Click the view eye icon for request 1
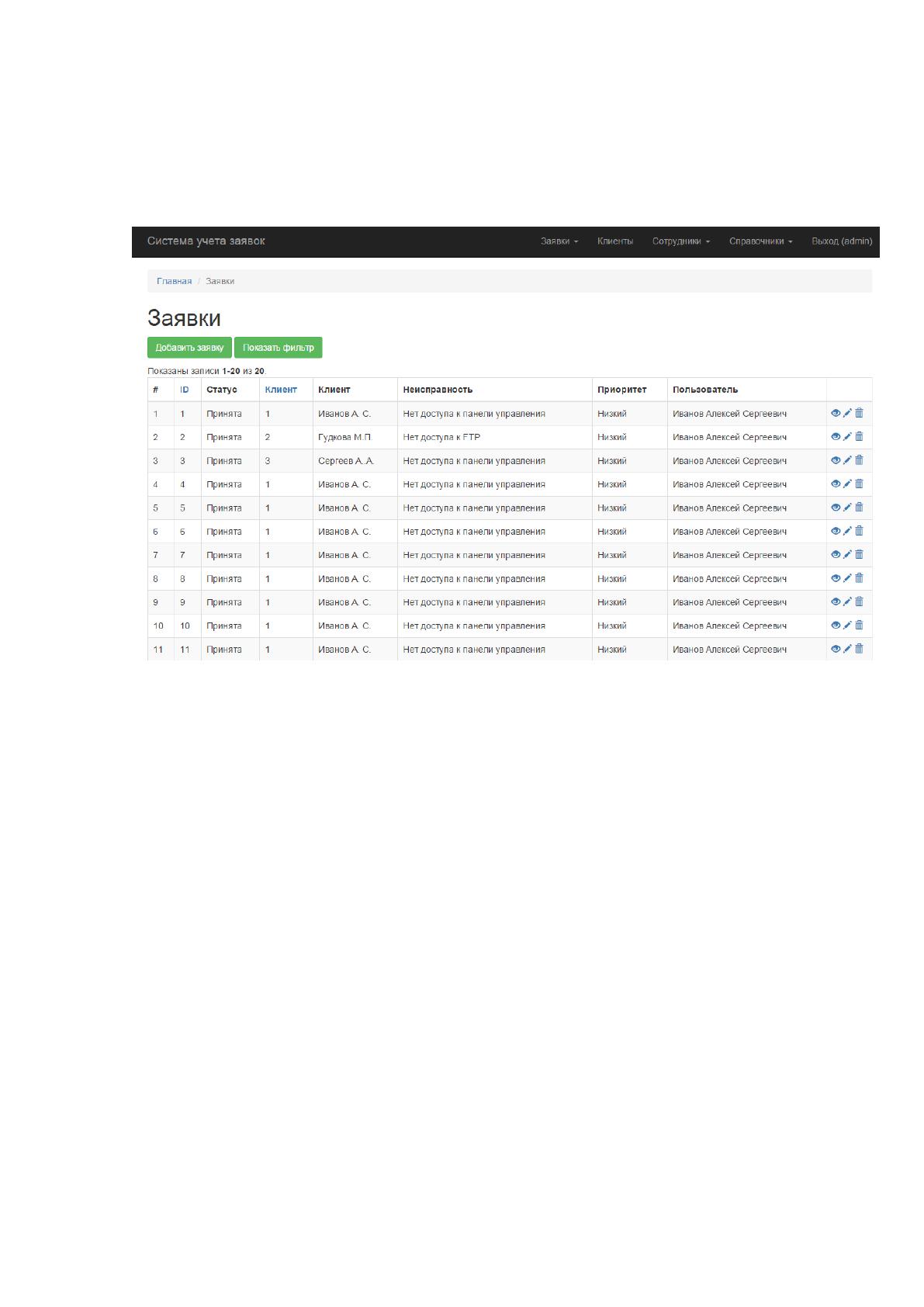 pyautogui.click(x=836, y=413)
